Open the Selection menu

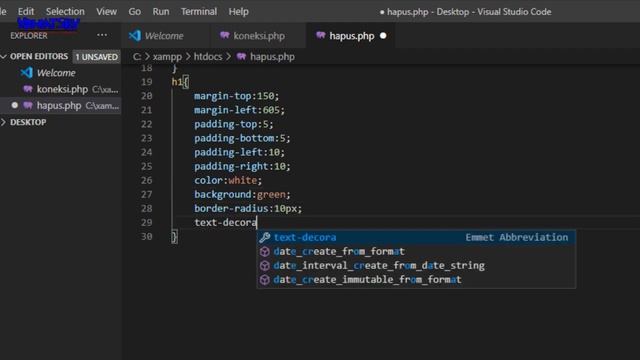(65, 11)
